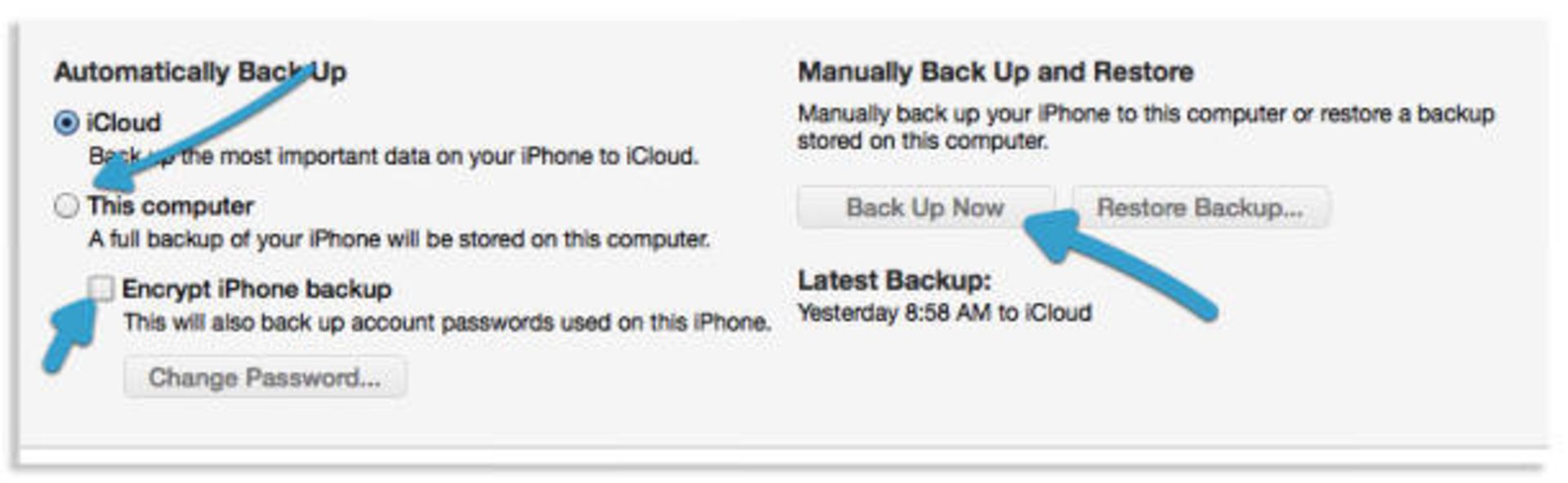
Task: Click the "Manually back up your iPhone" paragraph
Action: click(x=1145, y=126)
